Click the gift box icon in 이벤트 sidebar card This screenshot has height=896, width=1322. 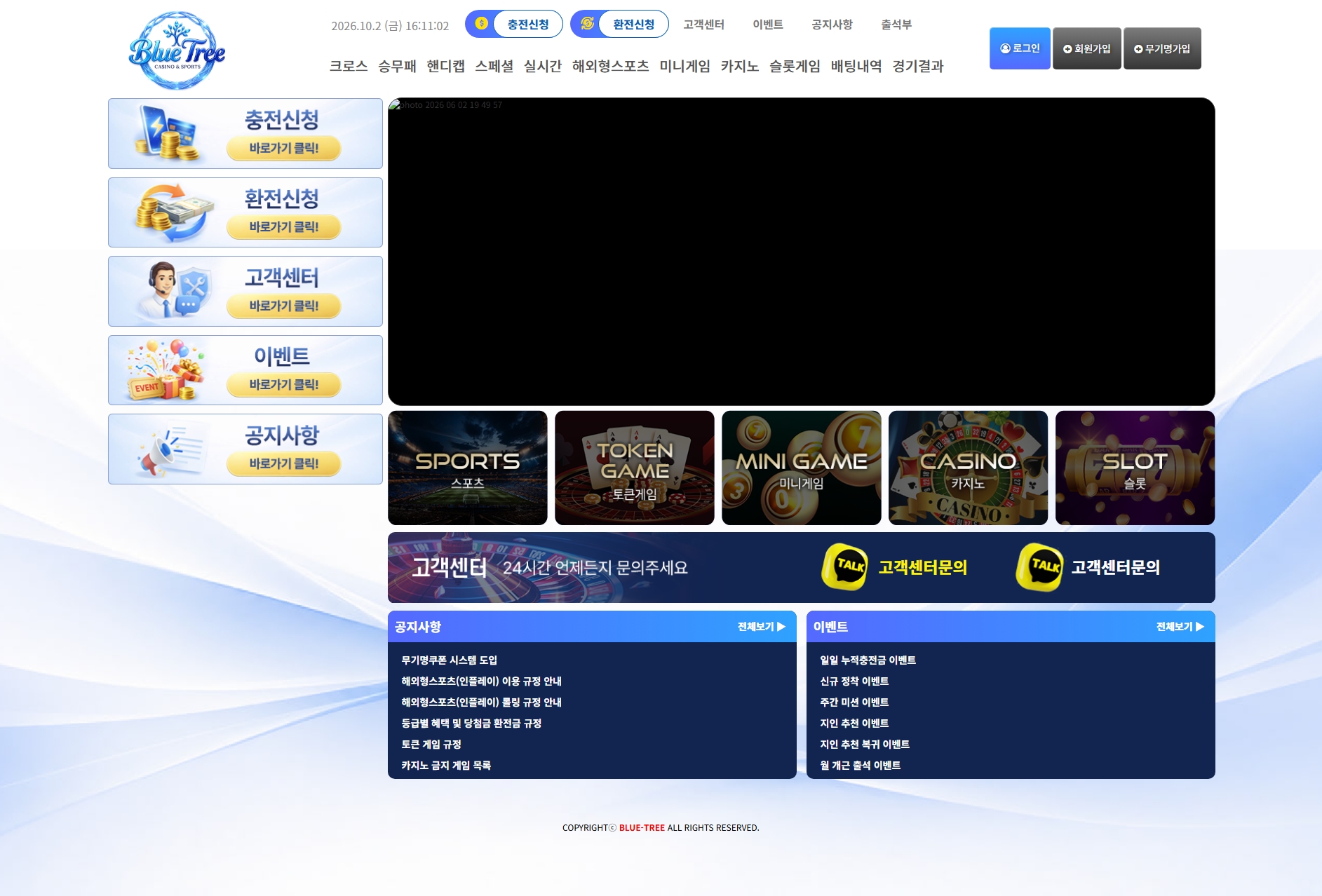(166, 370)
